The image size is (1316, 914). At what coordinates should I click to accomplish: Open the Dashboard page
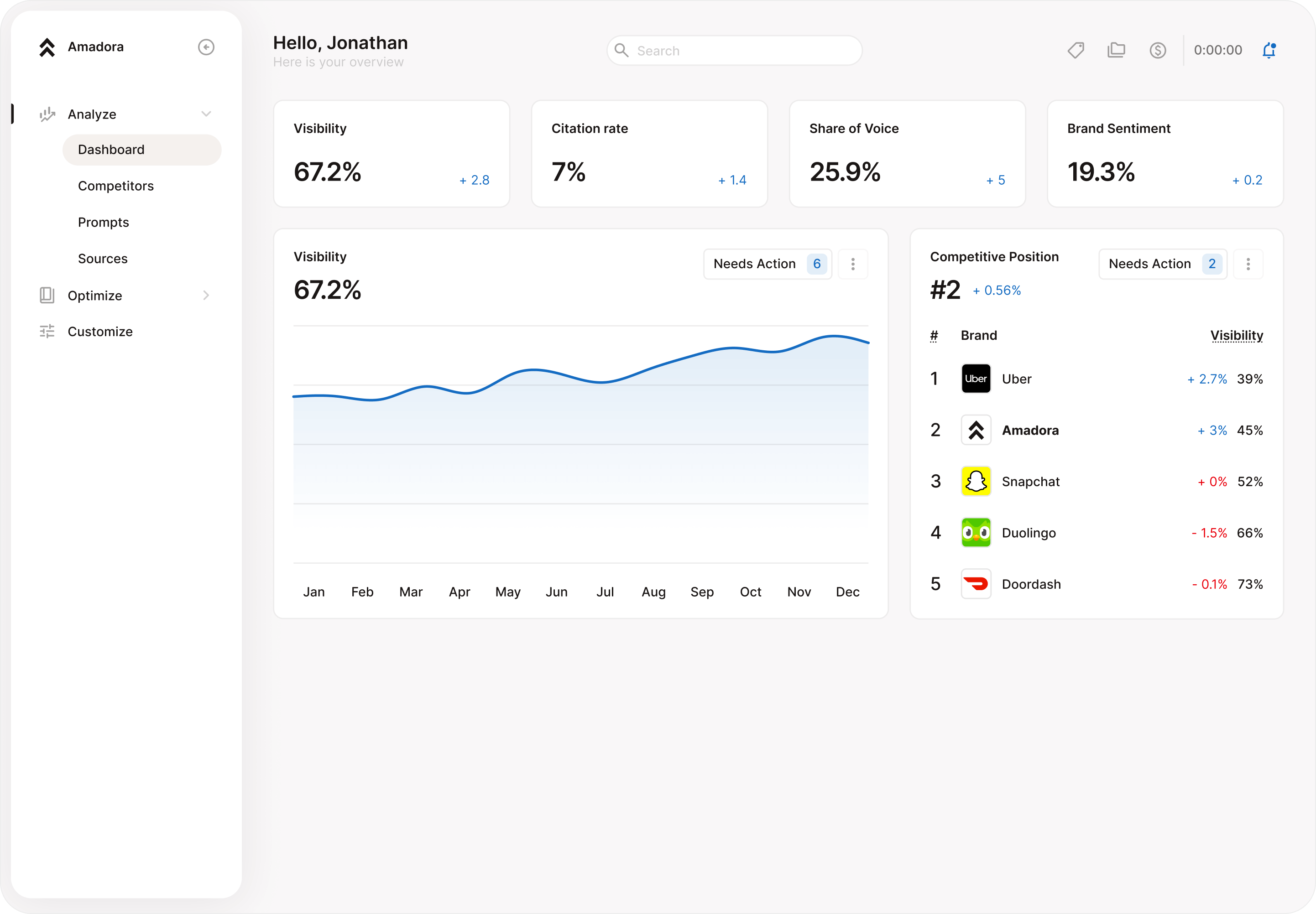click(x=142, y=150)
